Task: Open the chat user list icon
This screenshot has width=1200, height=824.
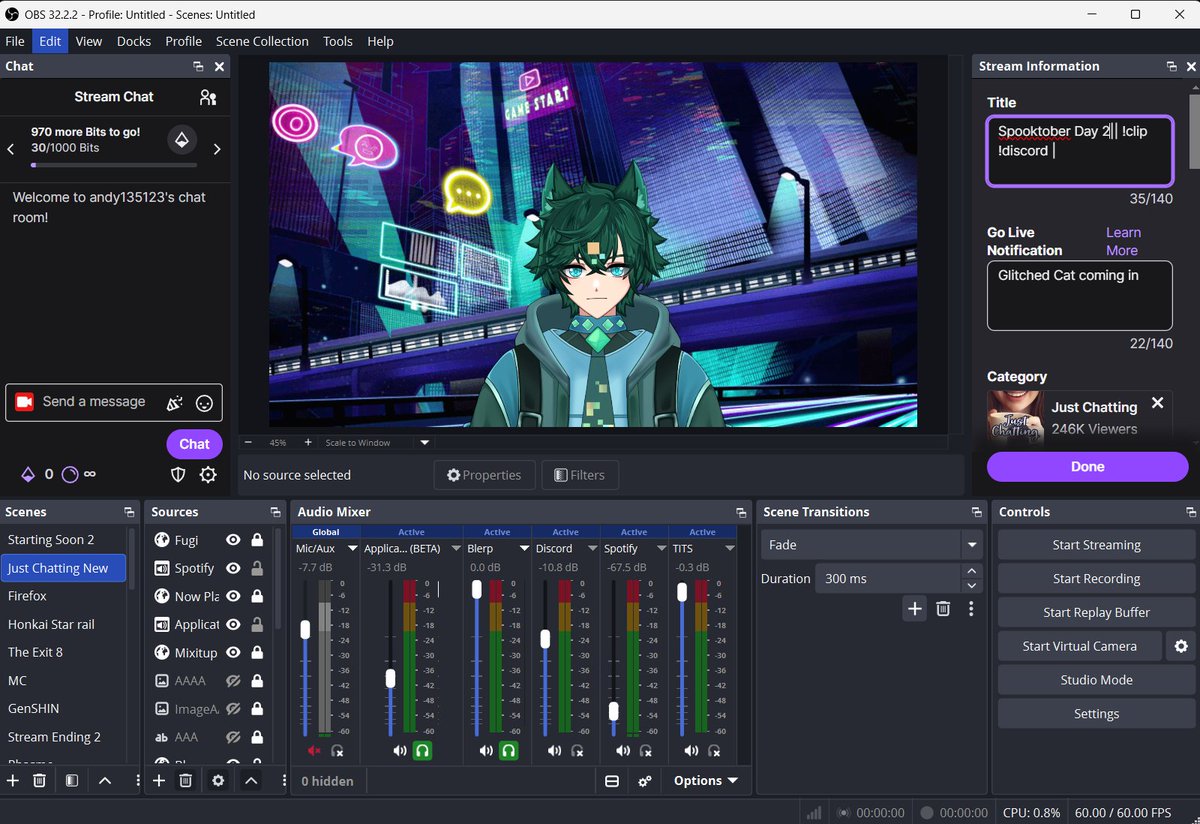Action: pyautogui.click(x=208, y=97)
